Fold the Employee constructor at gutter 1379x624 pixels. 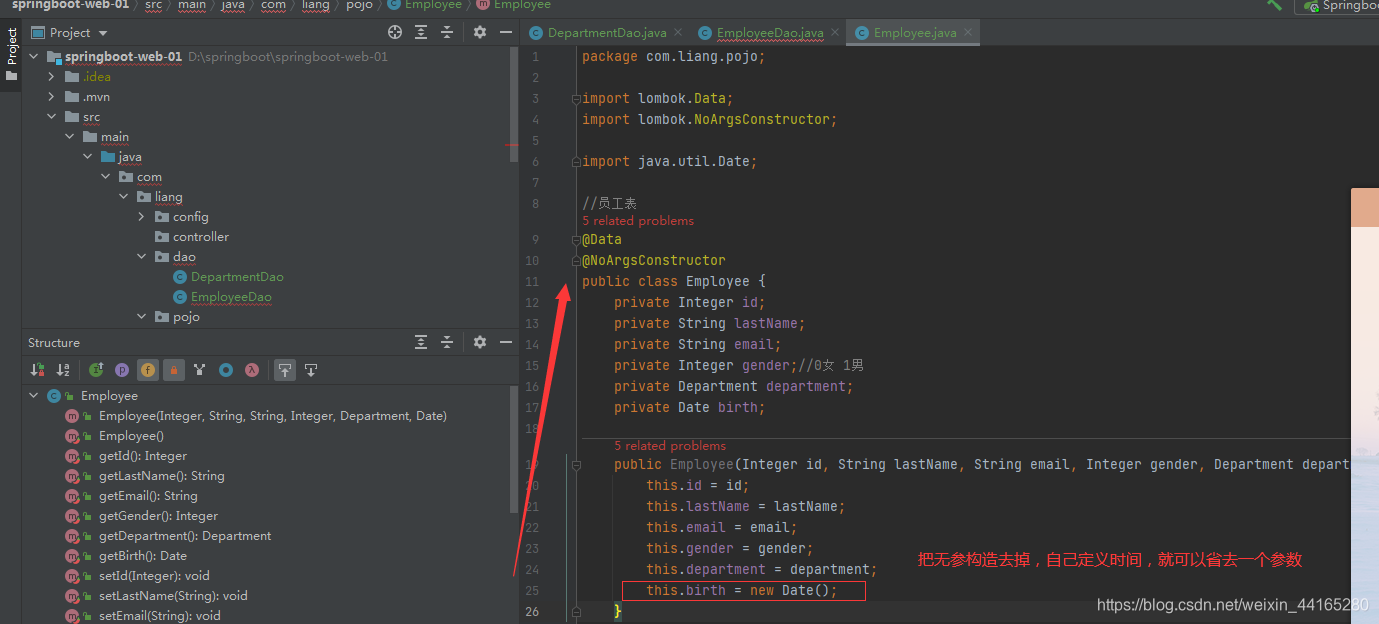(575, 464)
